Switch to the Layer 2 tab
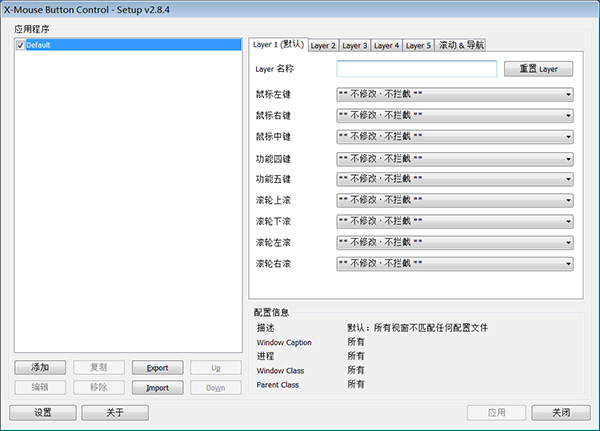The height and width of the screenshot is (431, 600). pos(323,46)
